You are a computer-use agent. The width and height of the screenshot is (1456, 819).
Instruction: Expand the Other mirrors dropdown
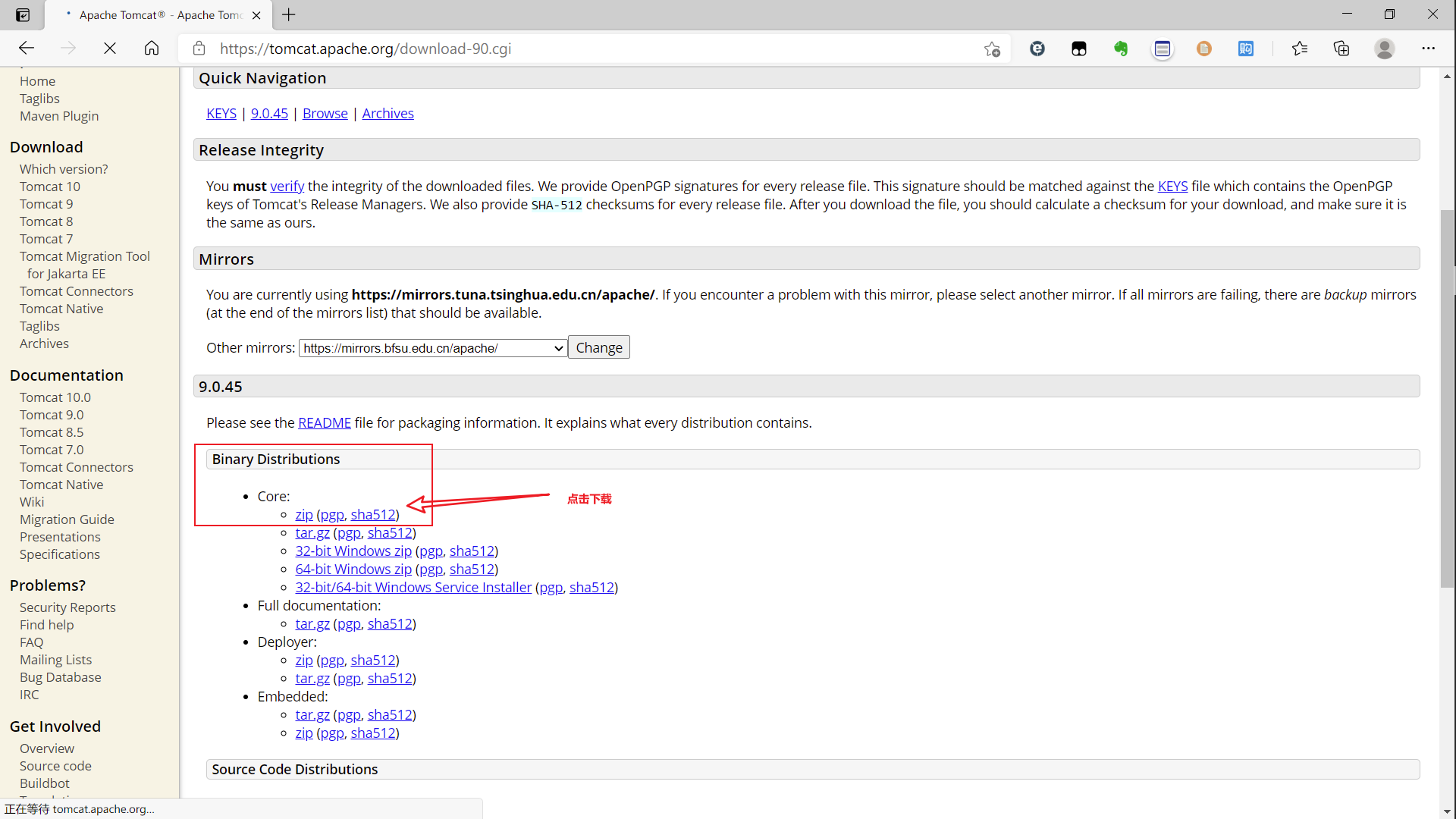[432, 348]
